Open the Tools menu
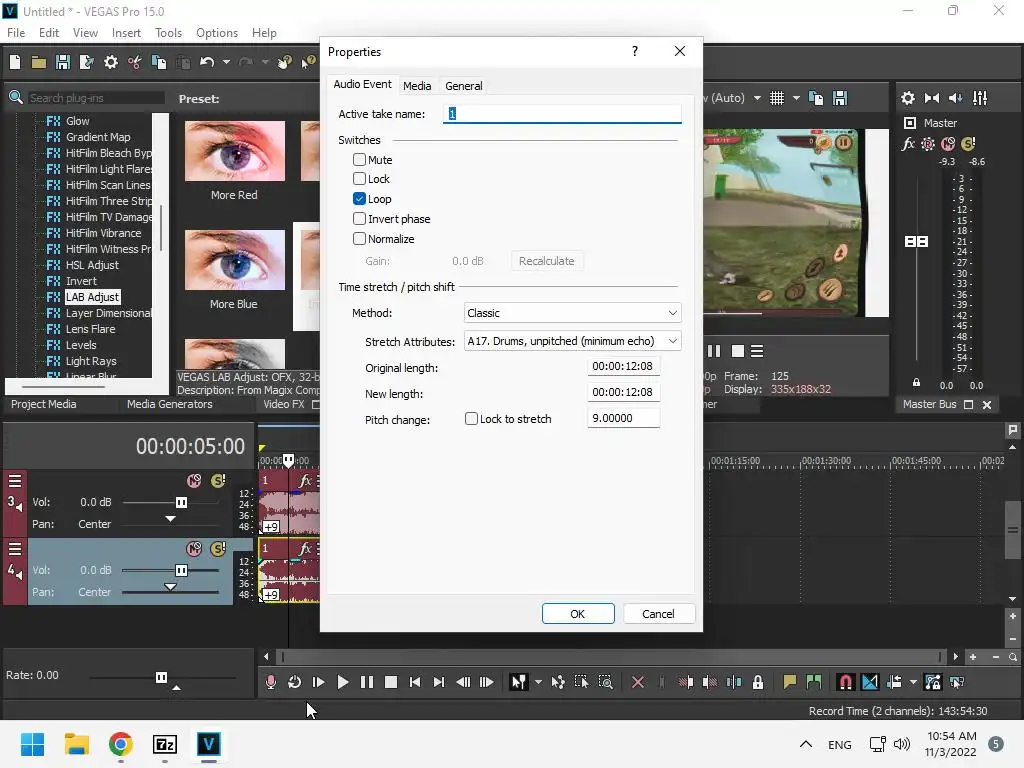The height and width of the screenshot is (768, 1024). coord(168,33)
